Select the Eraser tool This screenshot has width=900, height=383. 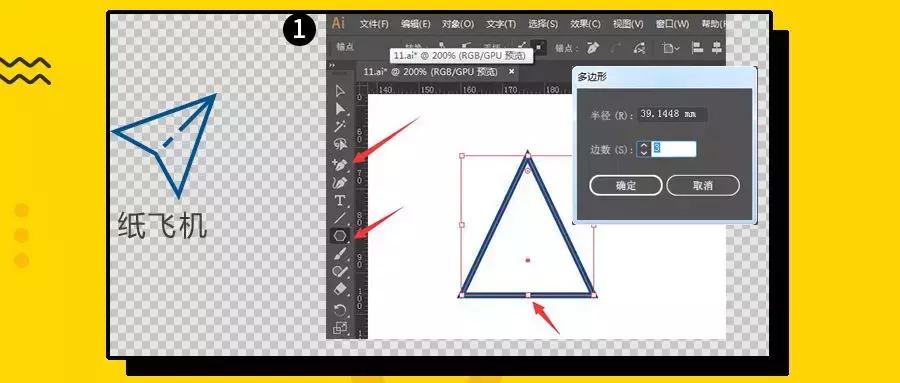(340, 289)
